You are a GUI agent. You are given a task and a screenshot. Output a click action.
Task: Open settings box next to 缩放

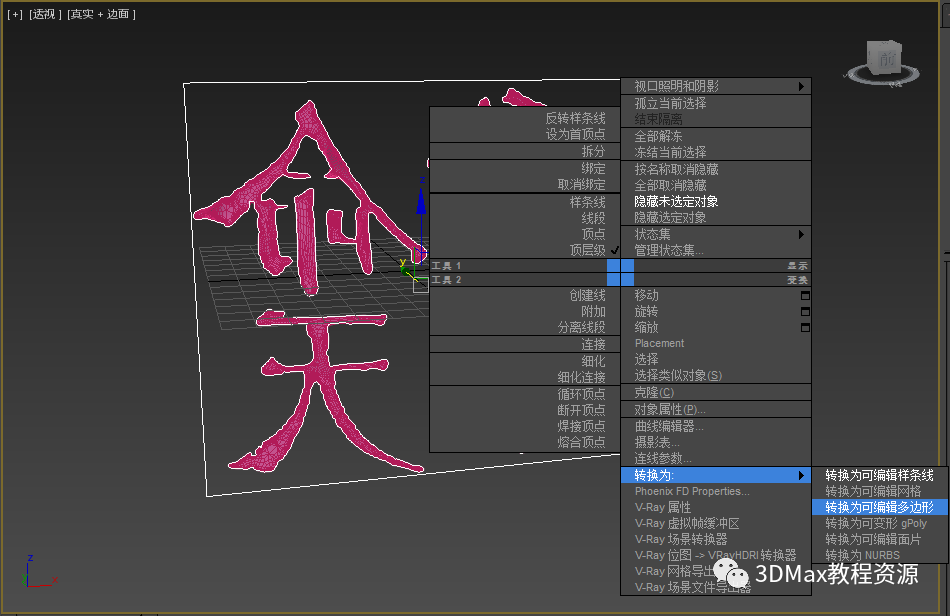coord(805,328)
